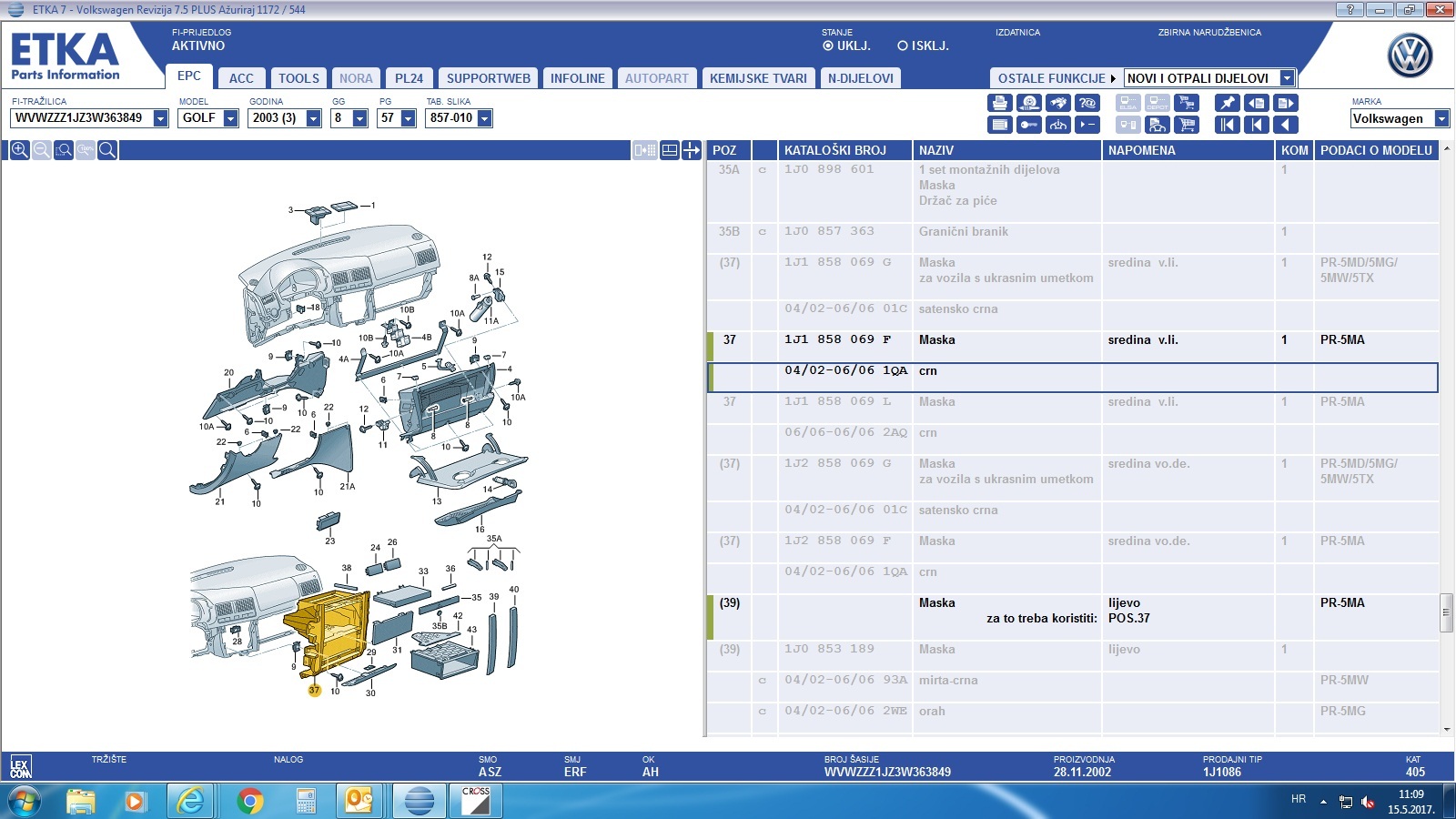Expand the TAB. SLIKA dropdown 857-010
This screenshot has height=819, width=1456.
click(485, 118)
